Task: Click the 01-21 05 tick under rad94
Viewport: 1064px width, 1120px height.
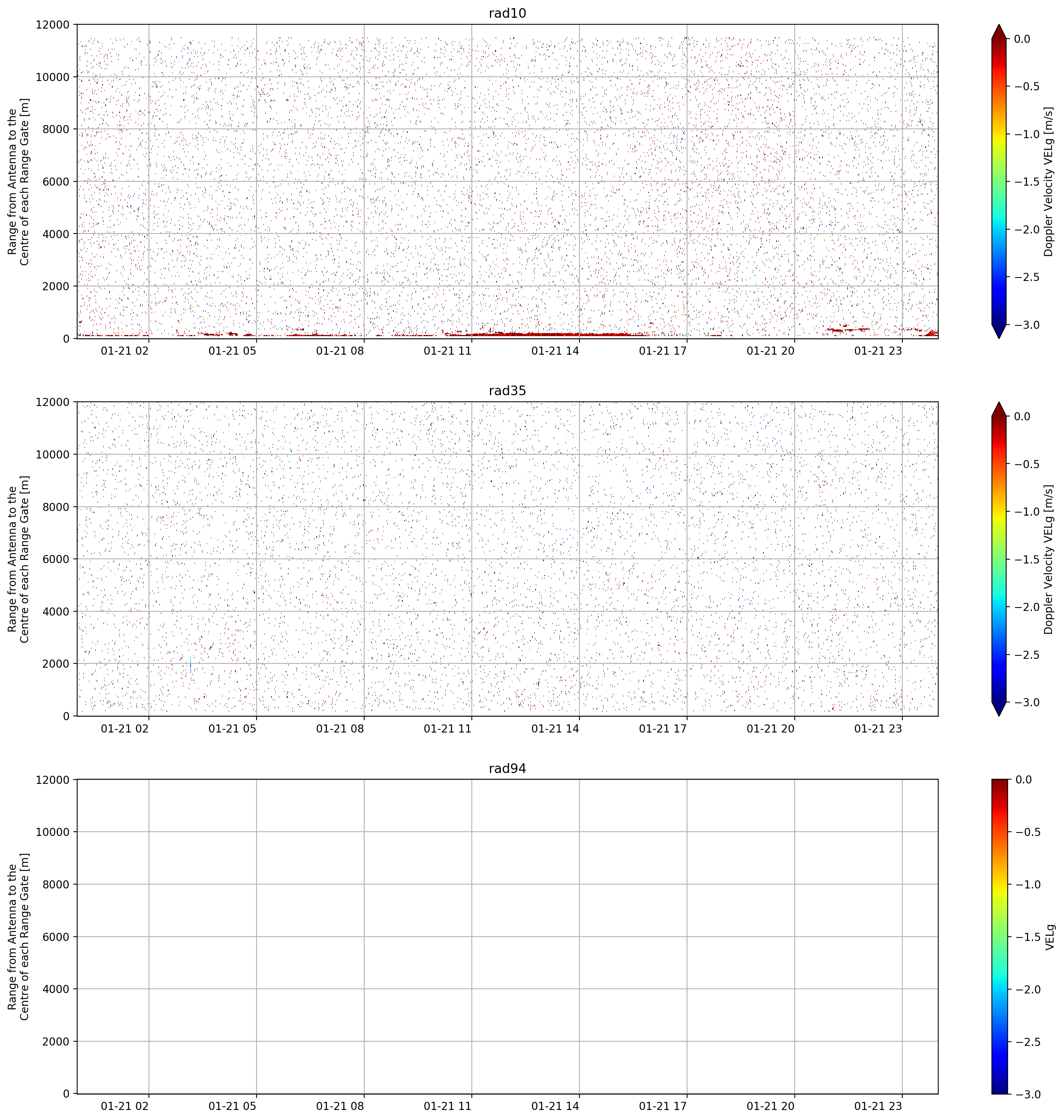Action: click(x=232, y=1106)
